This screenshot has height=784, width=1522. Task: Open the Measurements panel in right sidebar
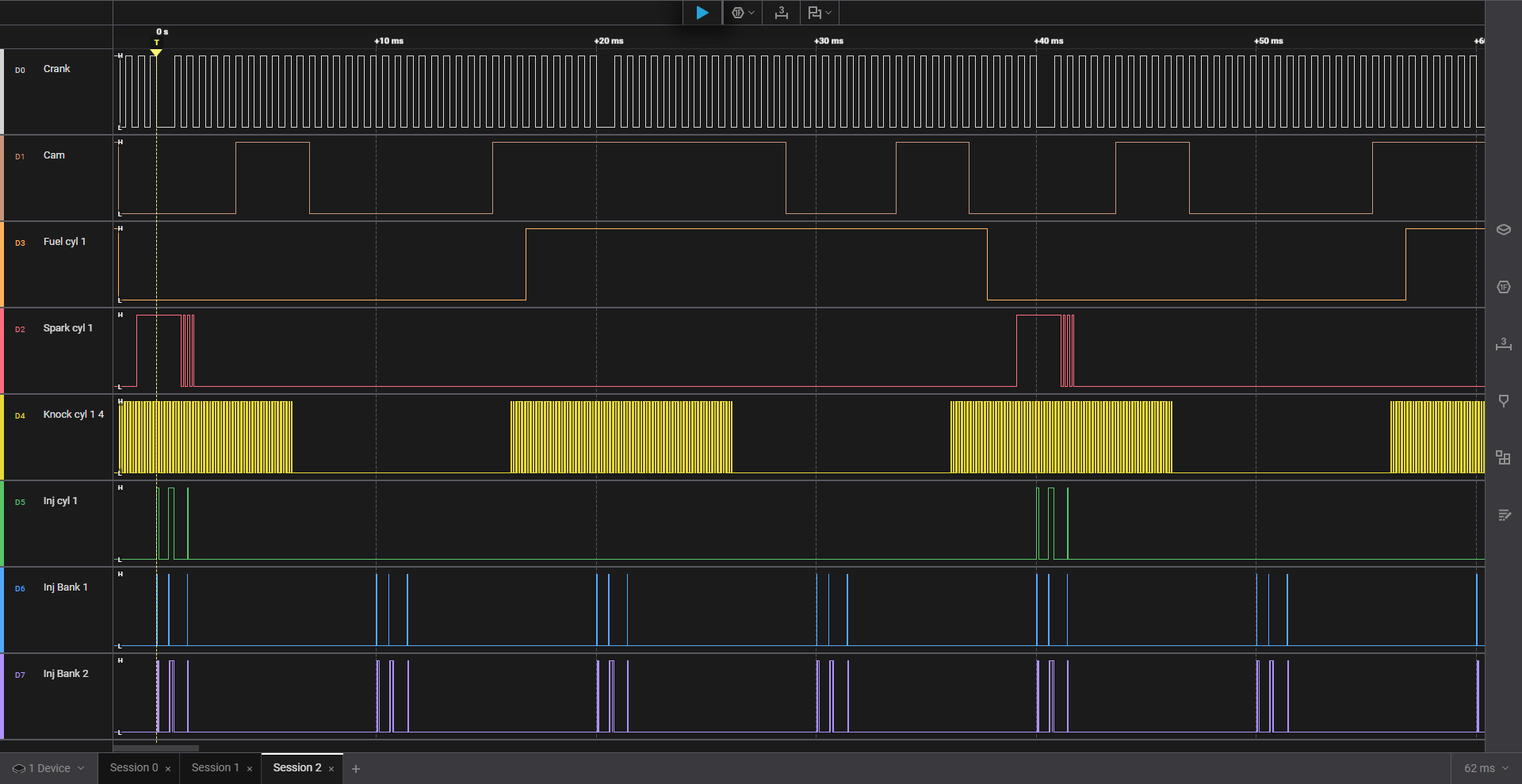[1504, 344]
